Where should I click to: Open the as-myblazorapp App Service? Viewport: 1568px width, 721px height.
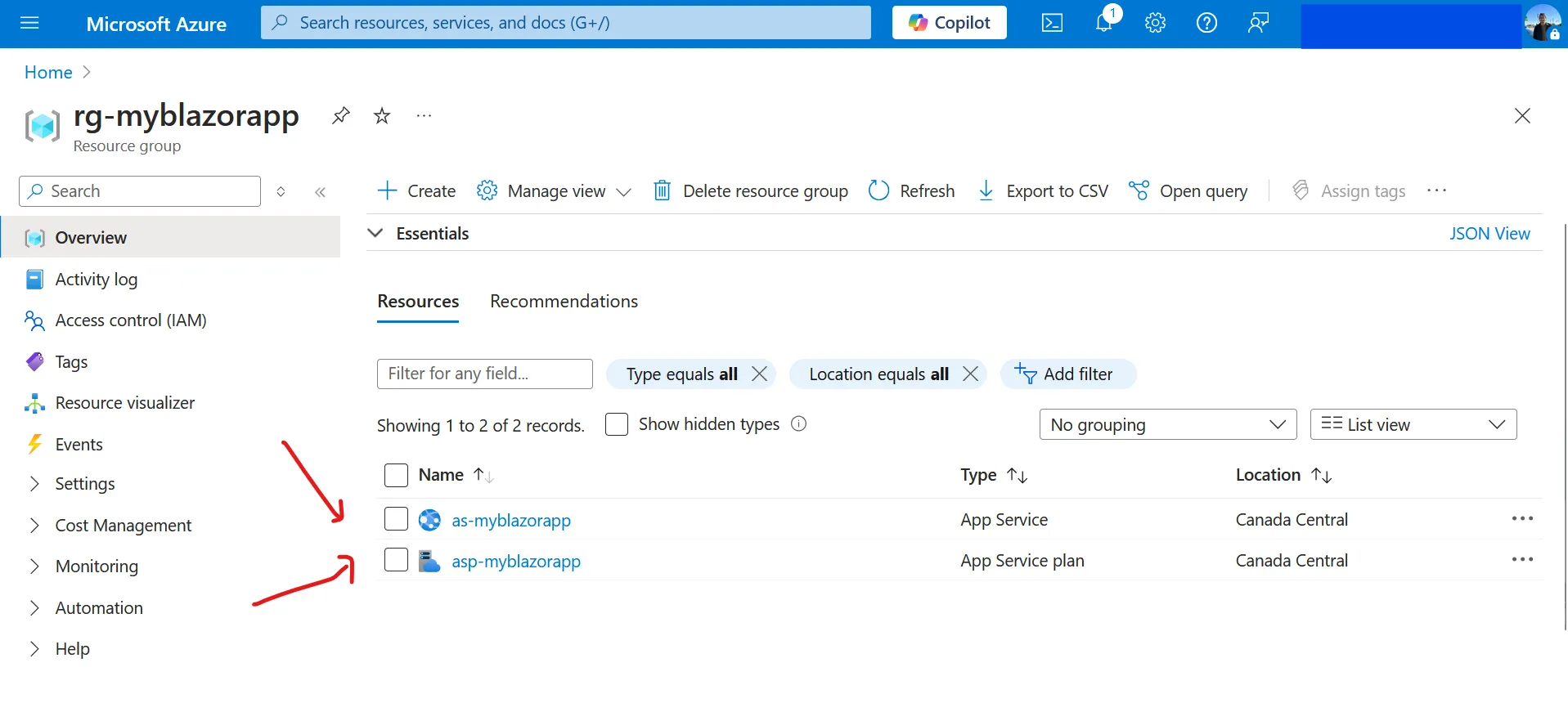click(511, 521)
